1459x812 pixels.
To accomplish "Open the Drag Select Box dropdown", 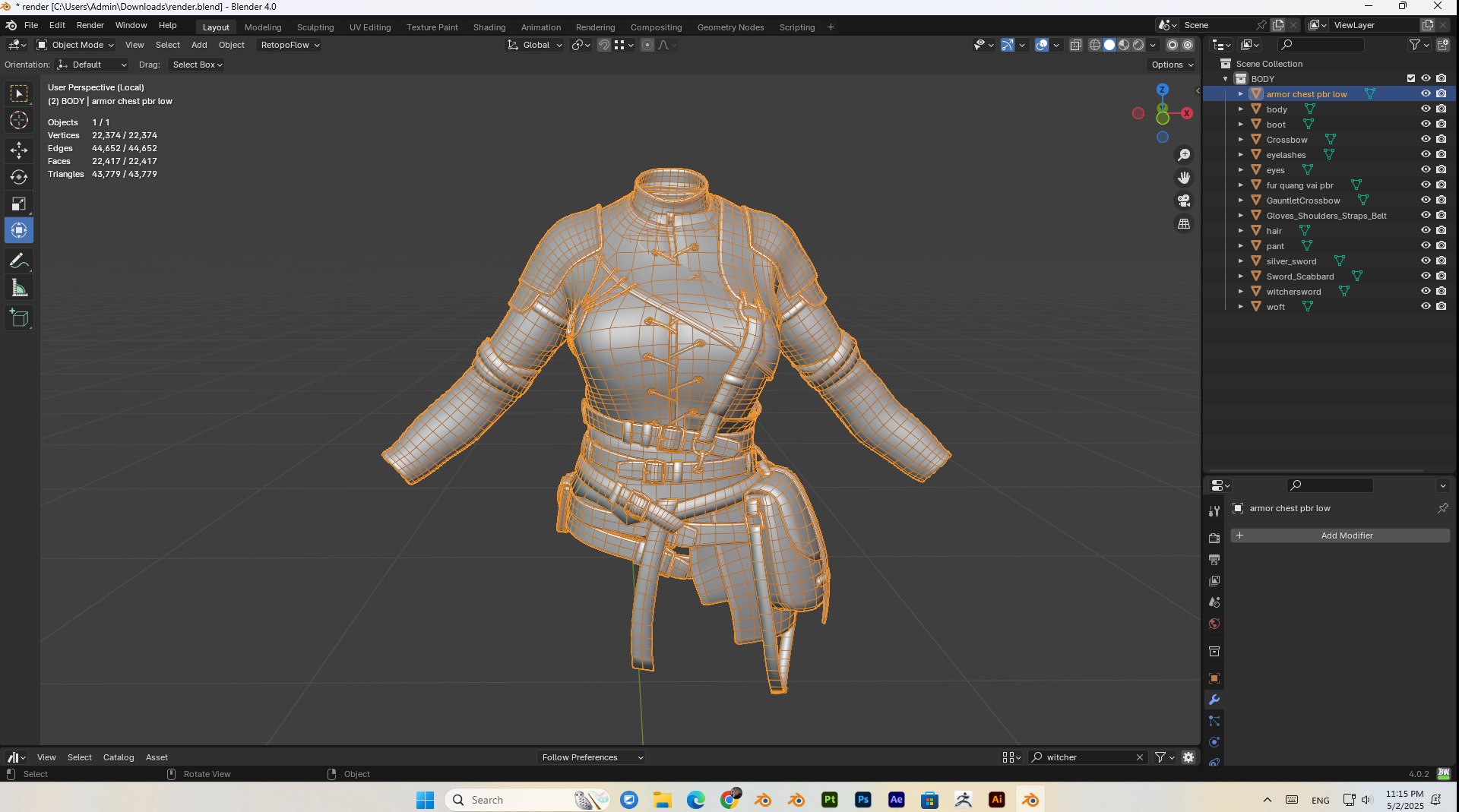I will pyautogui.click(x=197, y=65).
